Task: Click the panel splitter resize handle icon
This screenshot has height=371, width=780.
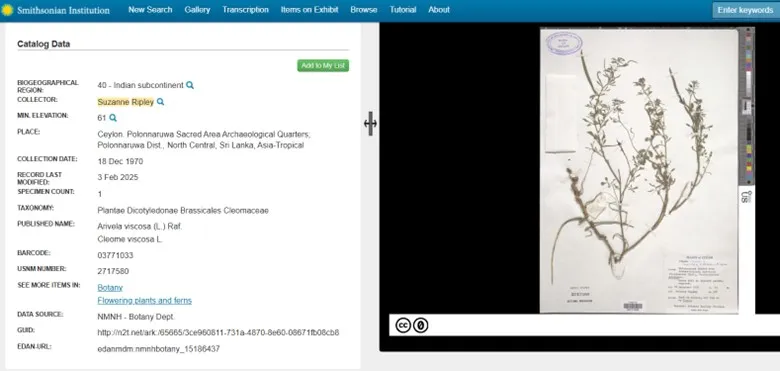Action: (370, 123)
